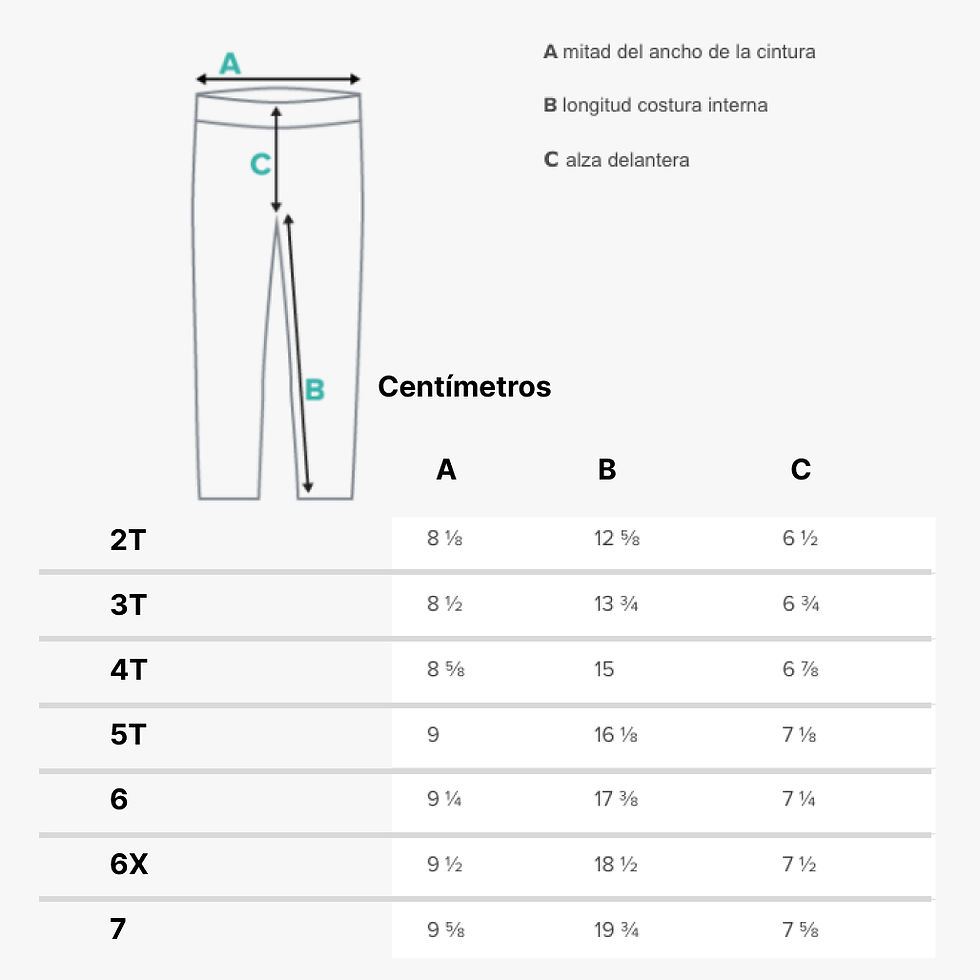Click the horizontal waist width arrow
This screenshot has height=980, width=980.
pyautogui.click(x=278, y=79)
